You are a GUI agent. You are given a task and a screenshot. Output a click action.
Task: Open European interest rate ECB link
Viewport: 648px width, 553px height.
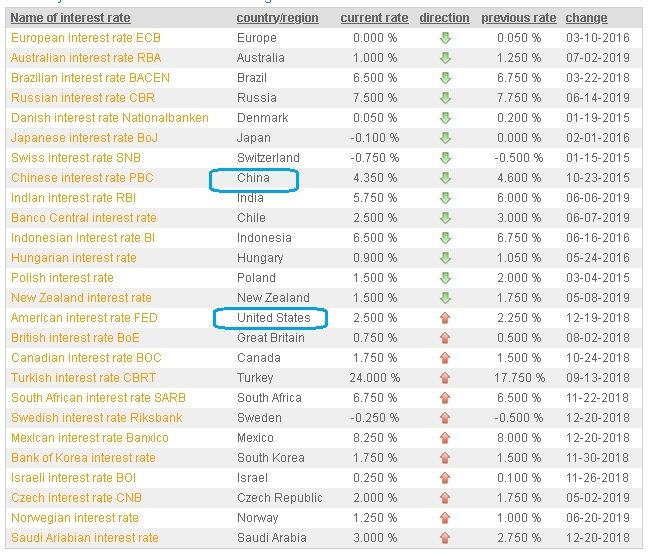coord(88,38)
